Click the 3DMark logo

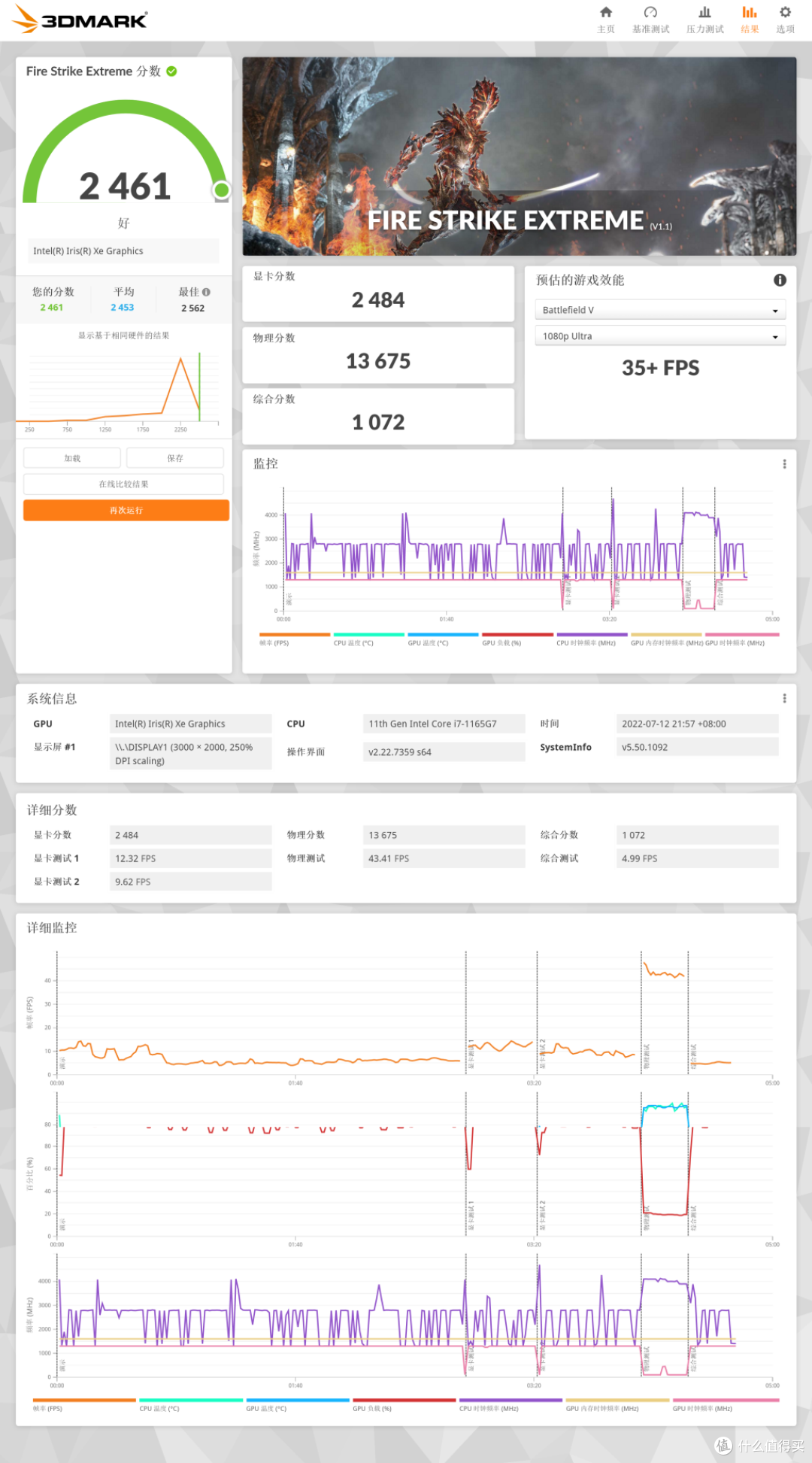click(81, 20)
